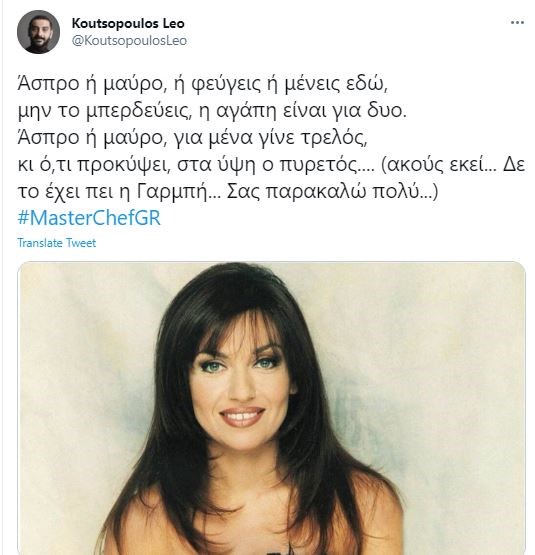Click the phrase 'Σας παρακαλώ πολύ...' in the tweet
535x555 pixels.
click(329, 192)
